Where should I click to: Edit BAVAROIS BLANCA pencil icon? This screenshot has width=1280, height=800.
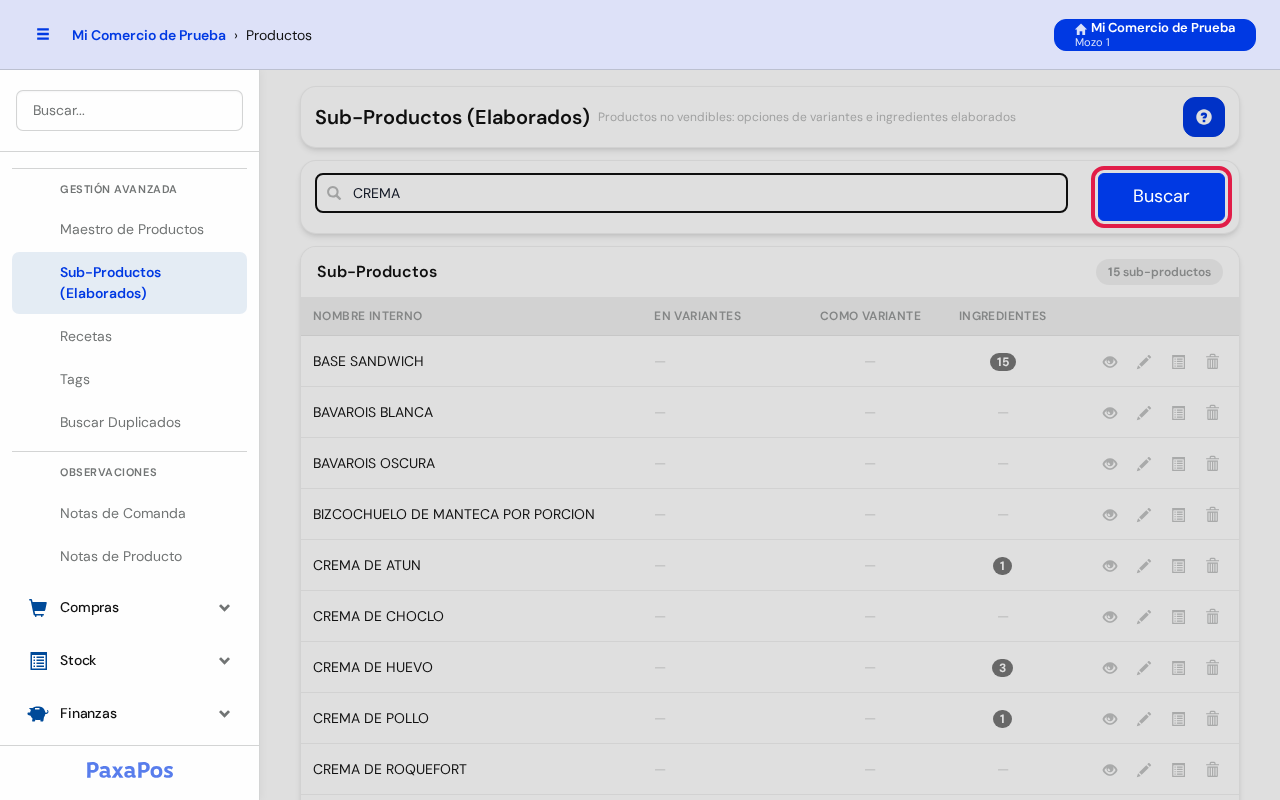1144,413
